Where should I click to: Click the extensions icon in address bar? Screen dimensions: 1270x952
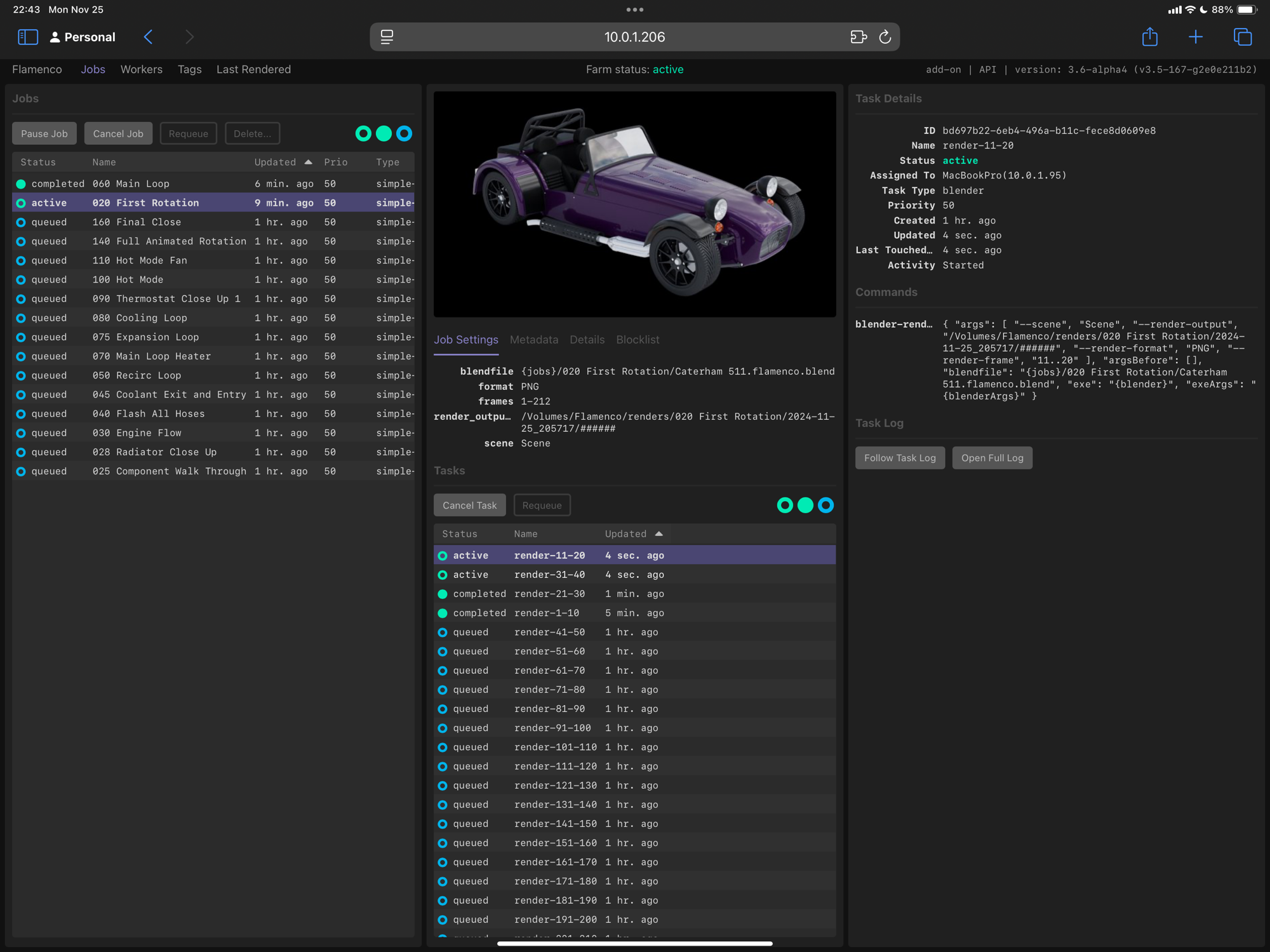859,37
